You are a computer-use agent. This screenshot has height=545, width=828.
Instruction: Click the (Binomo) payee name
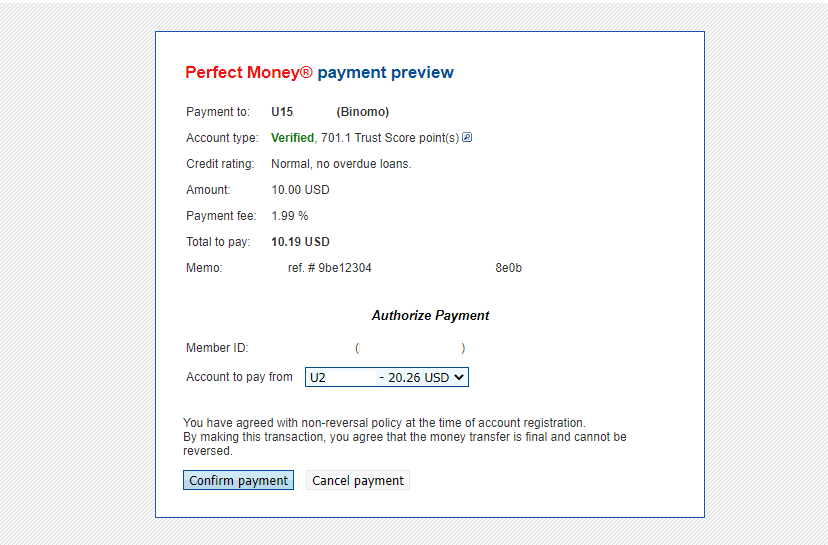tap(362, 112)
